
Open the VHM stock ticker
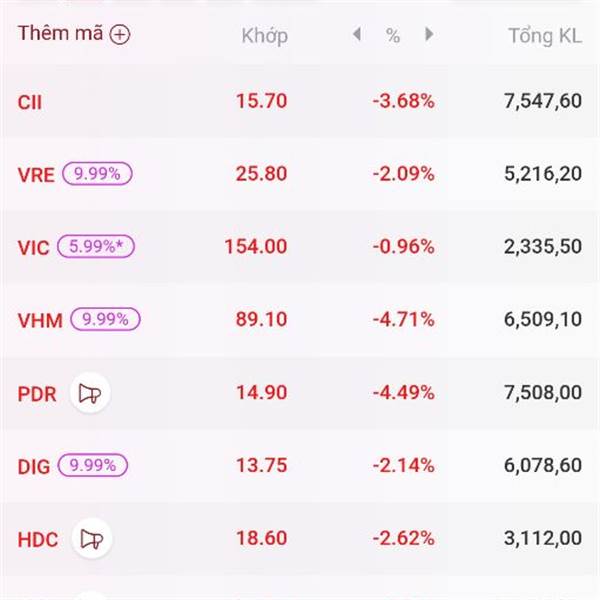coord(40,320)
